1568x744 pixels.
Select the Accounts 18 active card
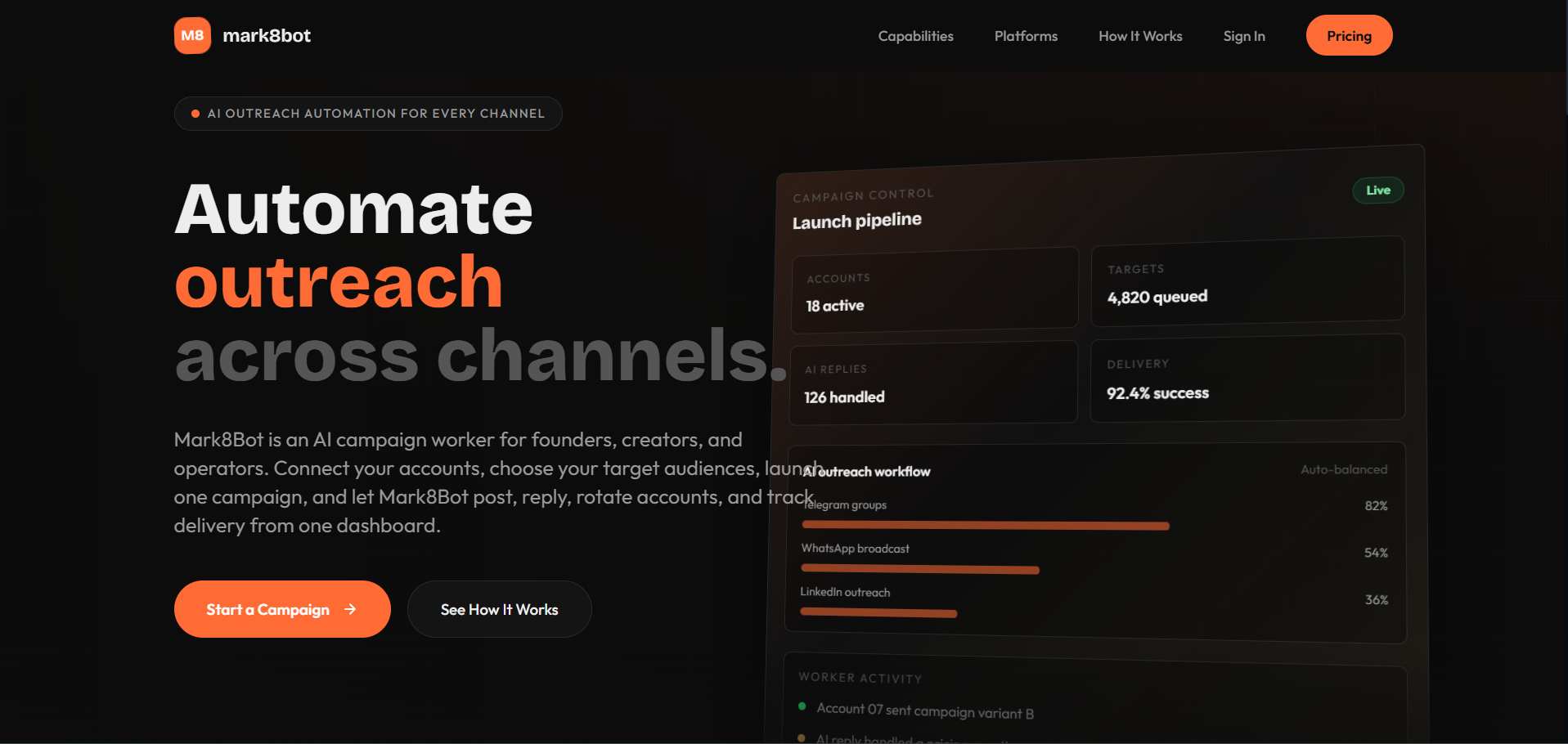935,290
